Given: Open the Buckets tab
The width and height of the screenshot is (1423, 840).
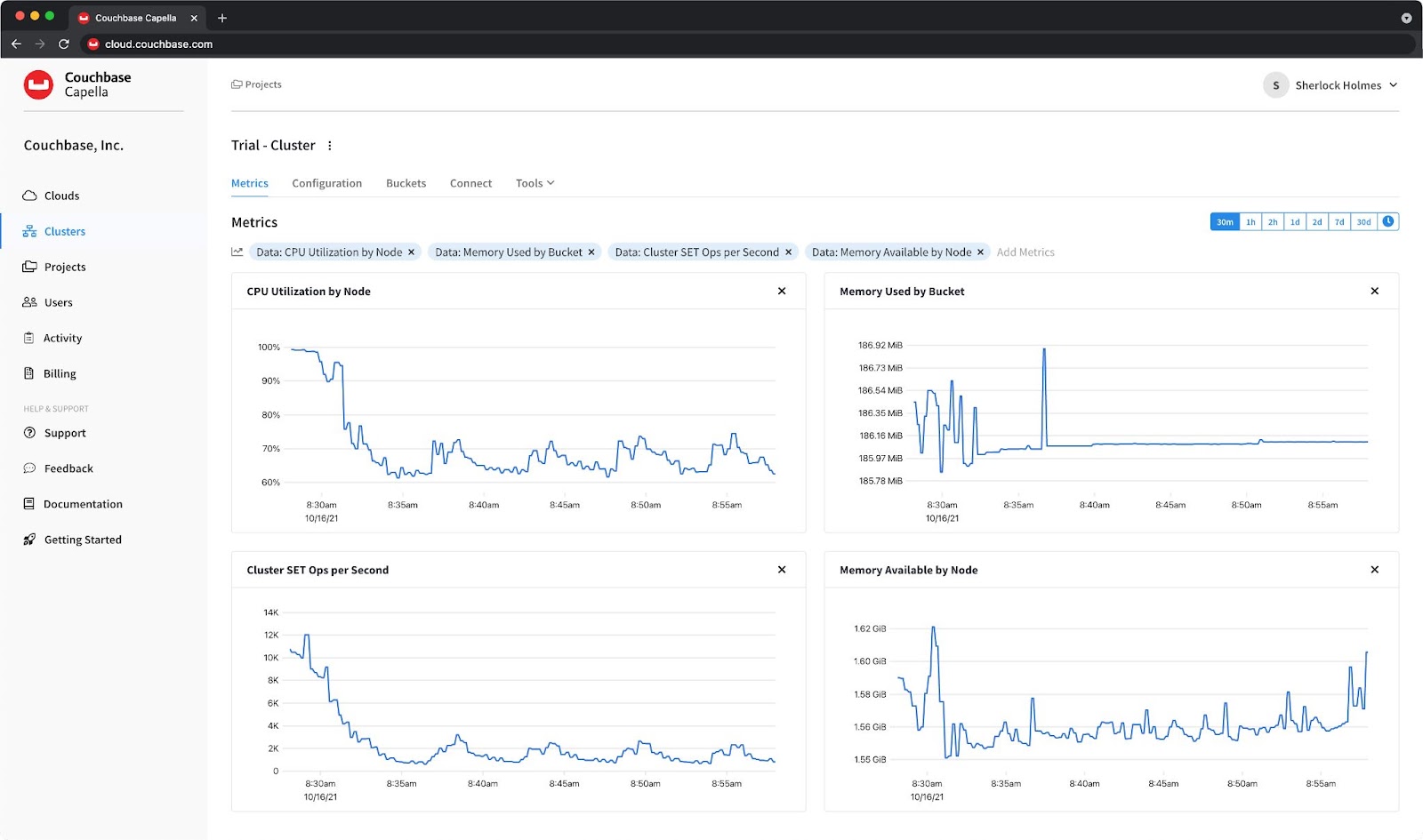Looking at the screenshot, I should [x=406, y=183].
